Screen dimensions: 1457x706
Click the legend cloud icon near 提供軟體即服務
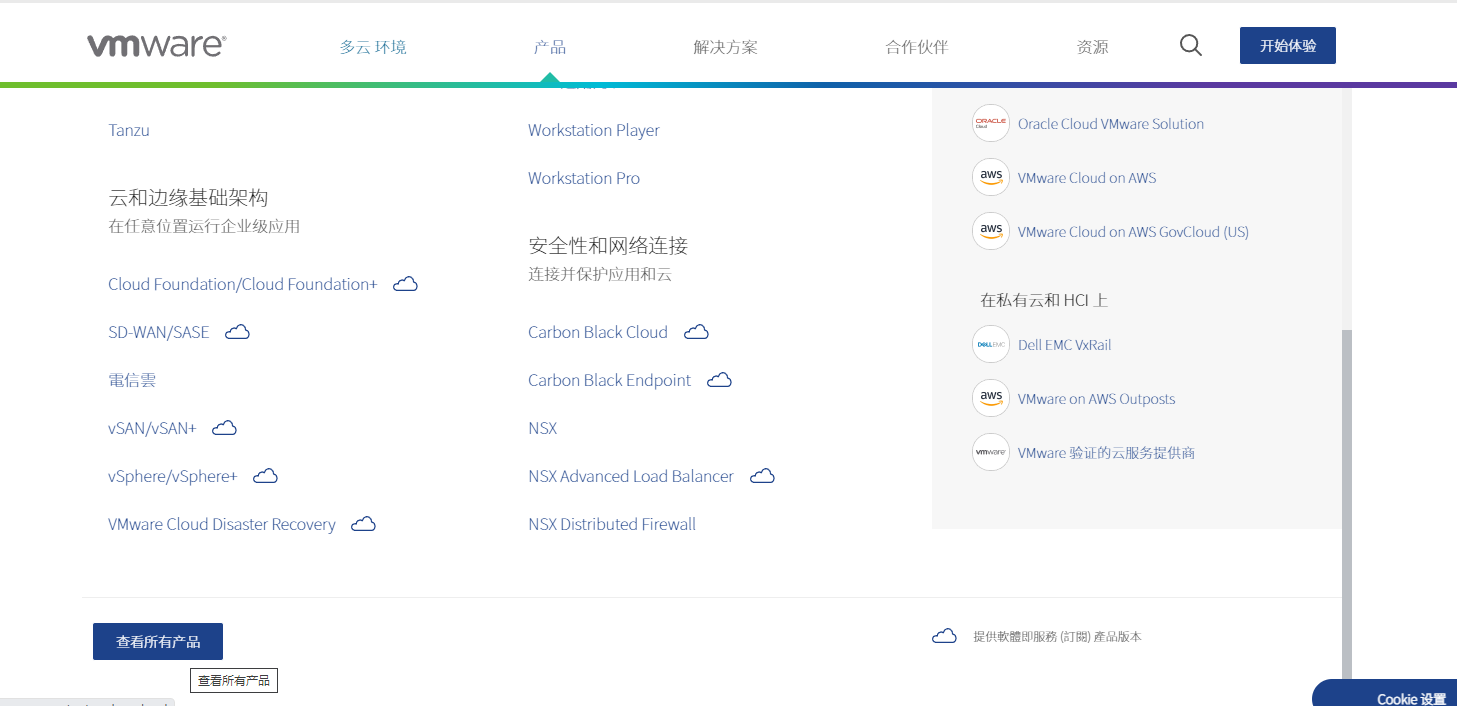click(x=944, y=636)
